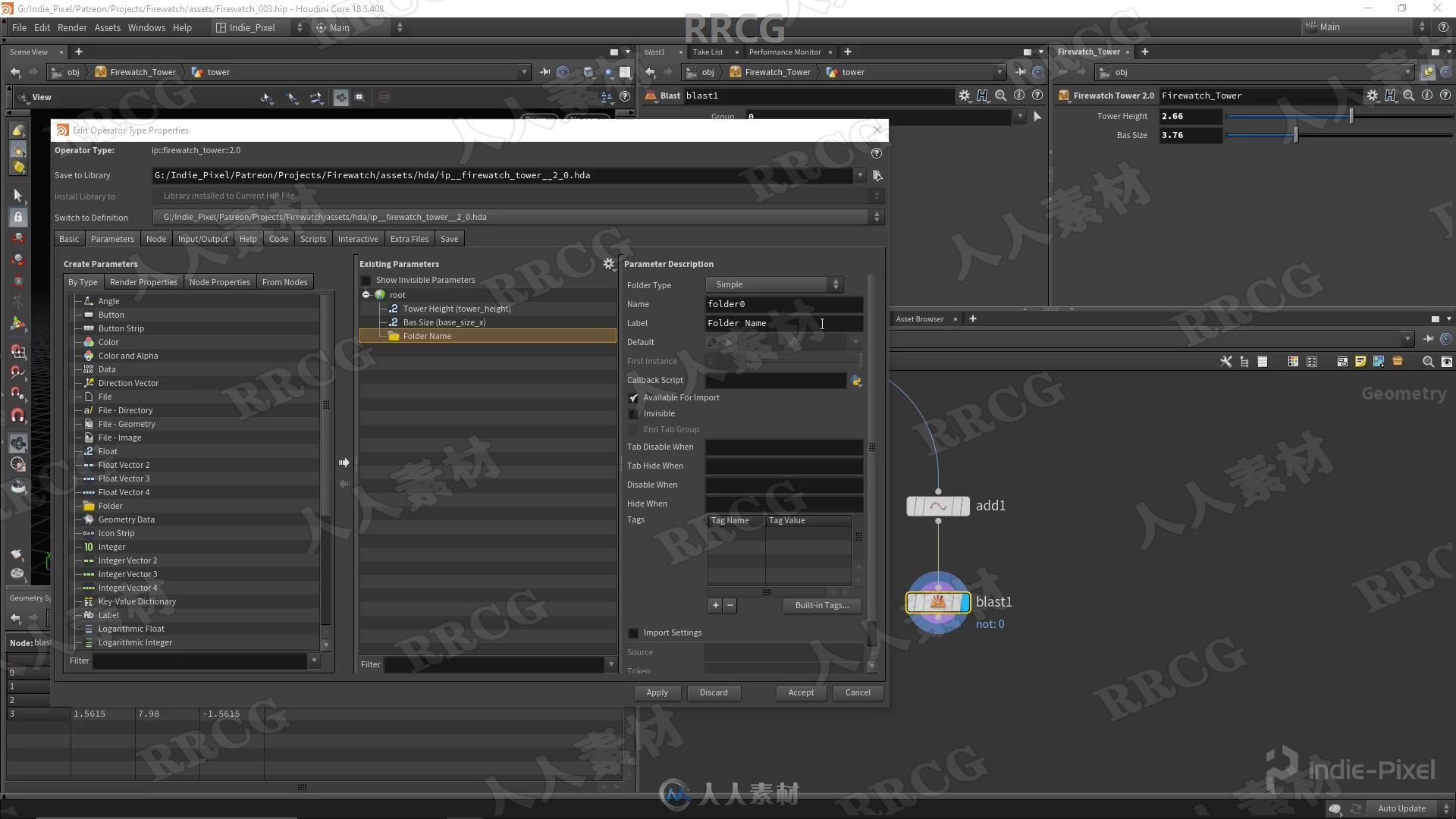Toggle Available For Import checkbox
The height and width of the screenshot is (819, 1456).
coord(633,397)
